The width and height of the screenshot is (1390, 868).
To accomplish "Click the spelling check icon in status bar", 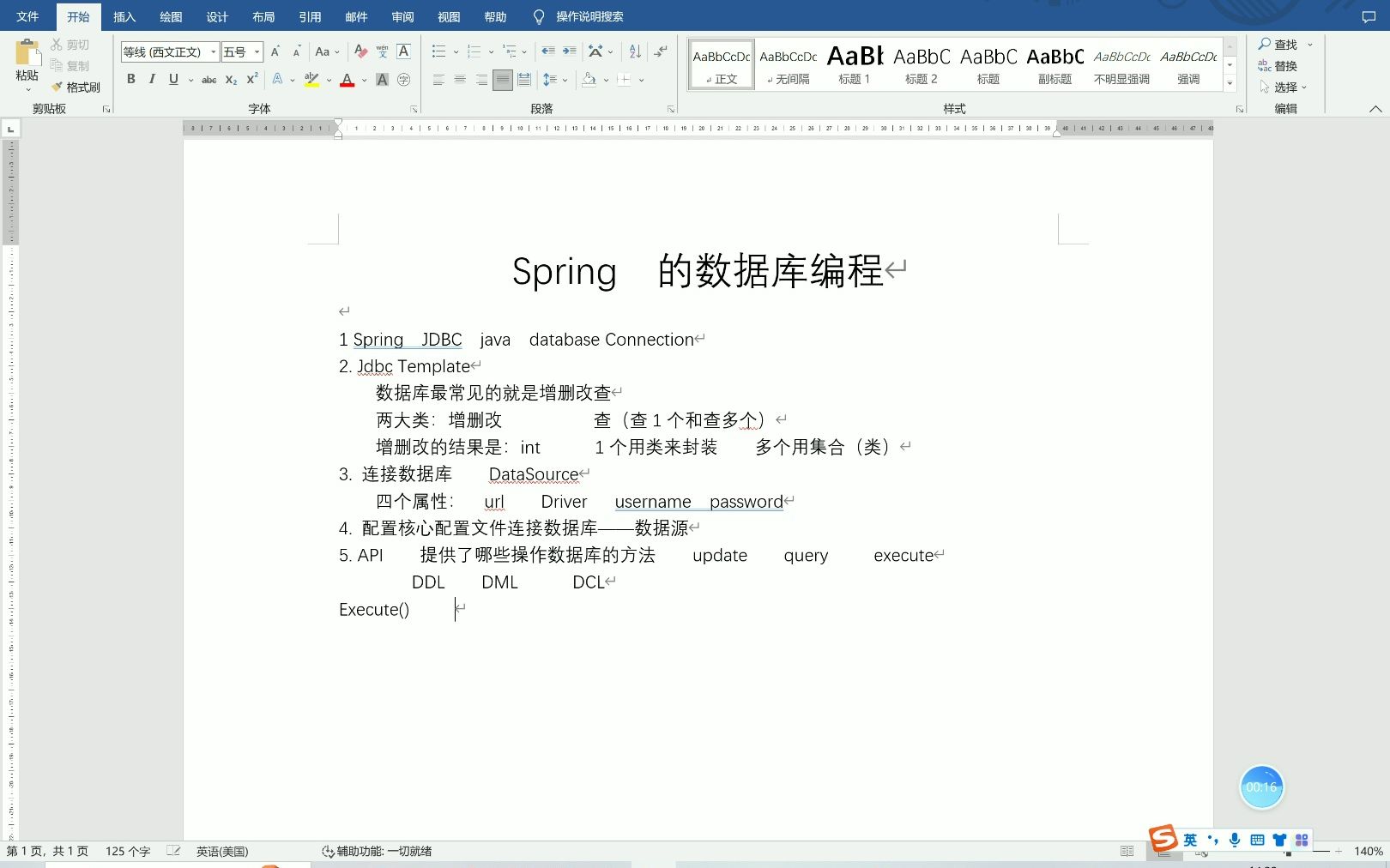I will click(173, 851).
